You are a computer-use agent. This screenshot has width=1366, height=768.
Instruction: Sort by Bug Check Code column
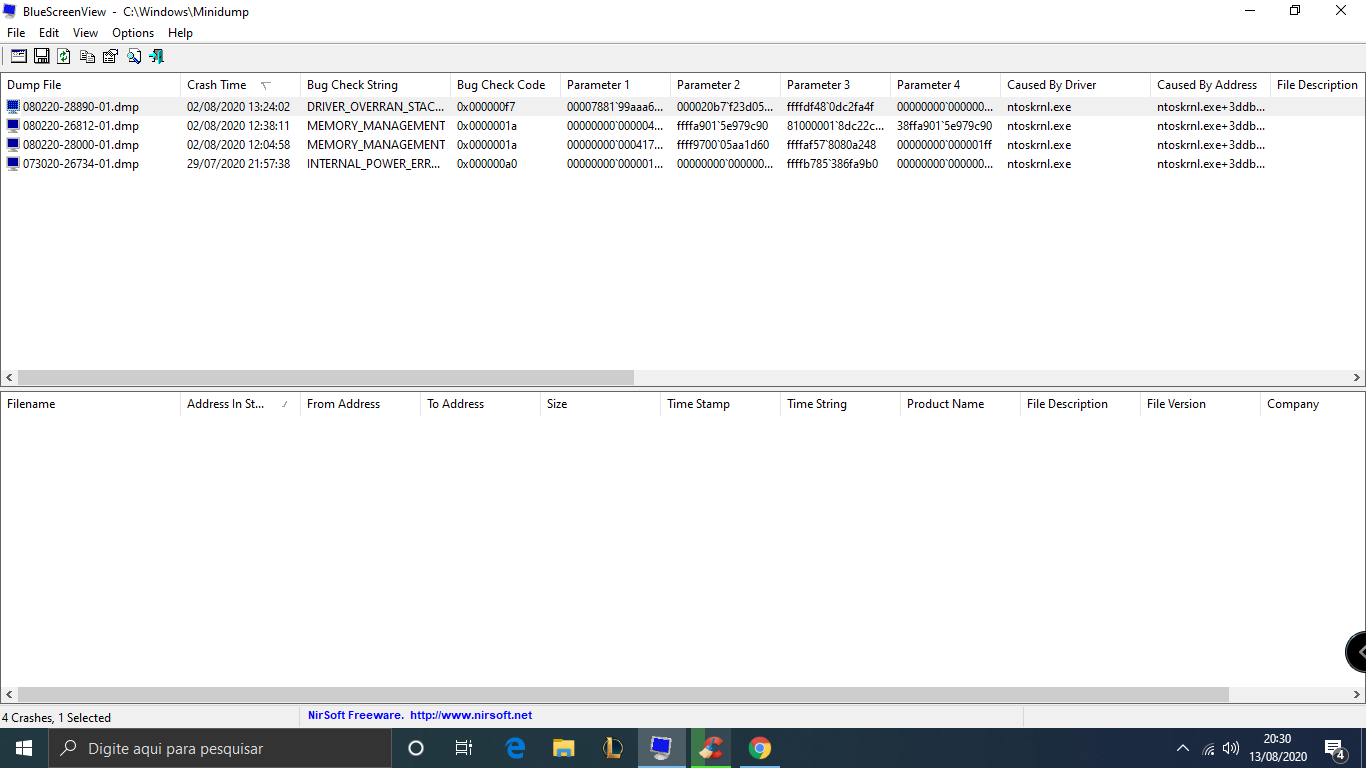505,85
